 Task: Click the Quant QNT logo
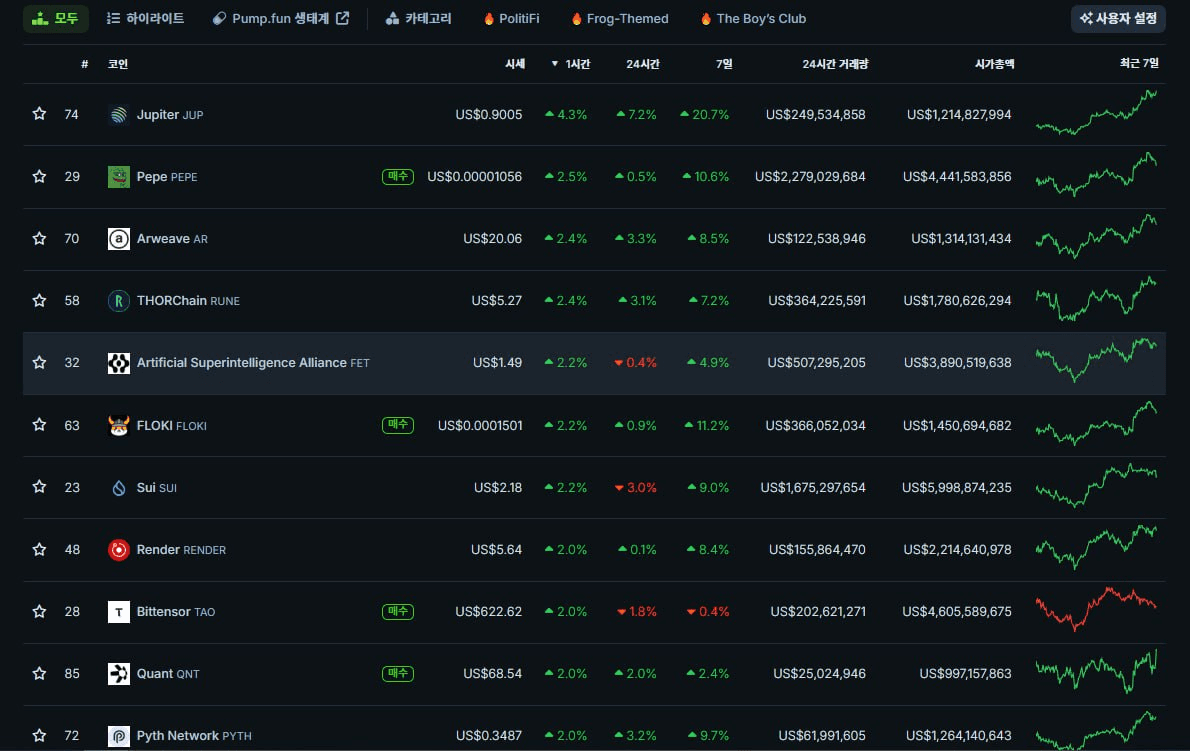118,674
